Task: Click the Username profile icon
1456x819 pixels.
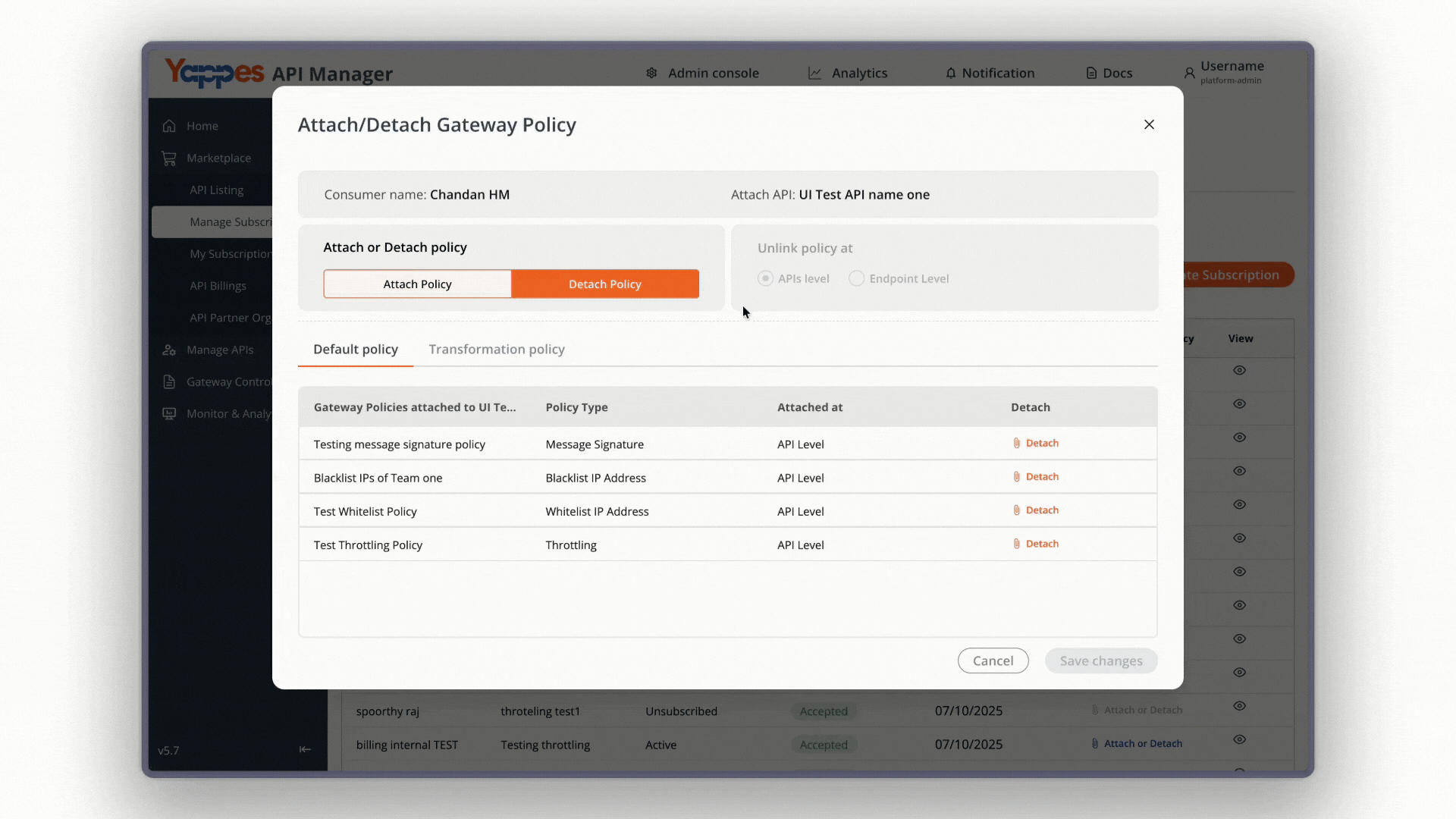Action: 1189,73
